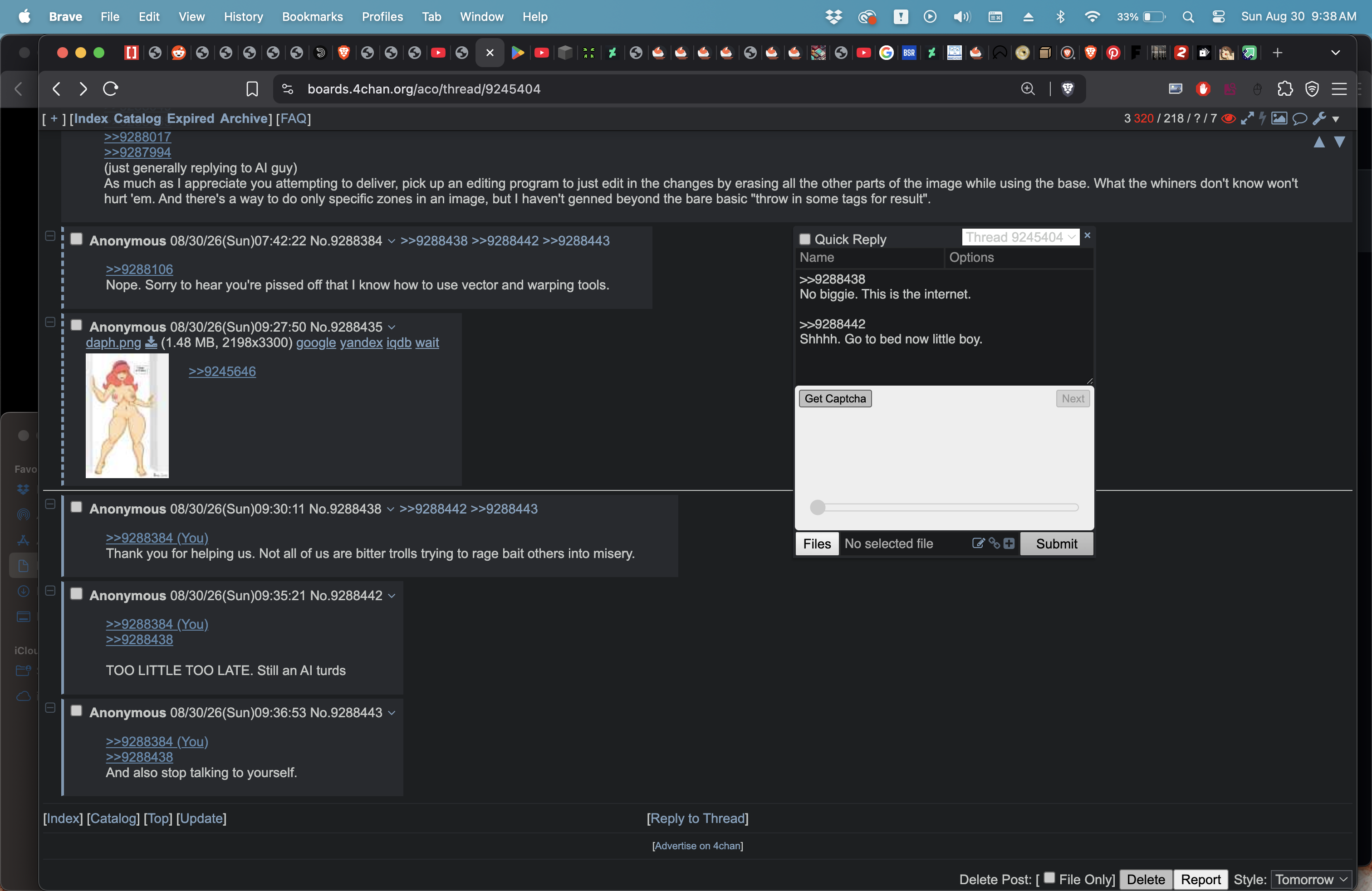Screen dimensions: 1372x891
Task: Open 4chan X settings wrench icon
Action: (1319, 119)
